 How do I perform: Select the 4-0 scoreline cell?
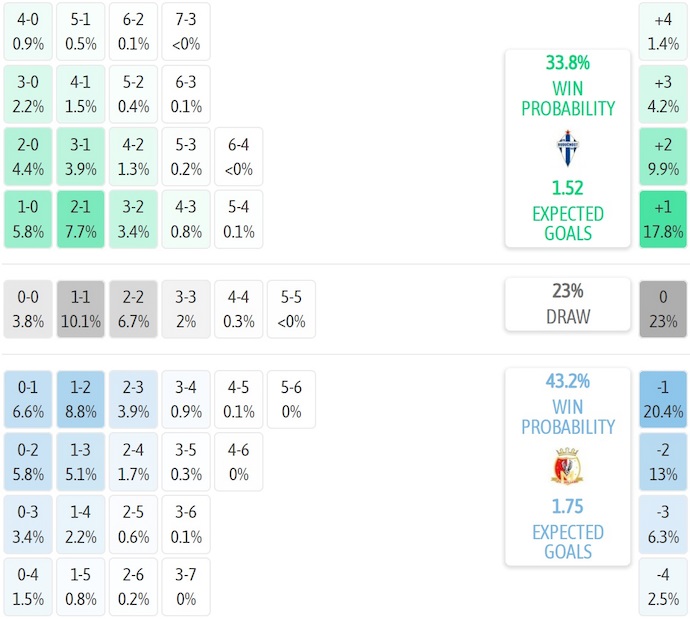28,30
